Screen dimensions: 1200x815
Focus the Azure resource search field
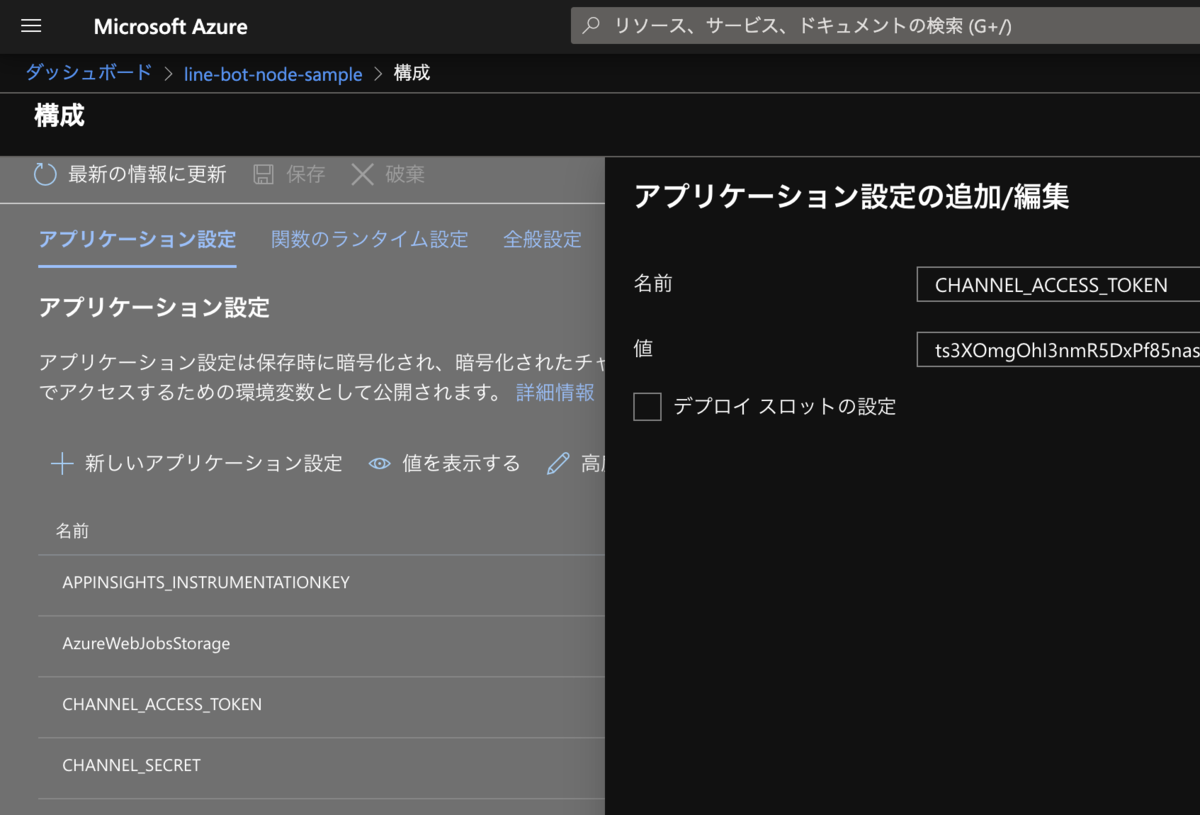pos(885,26)
